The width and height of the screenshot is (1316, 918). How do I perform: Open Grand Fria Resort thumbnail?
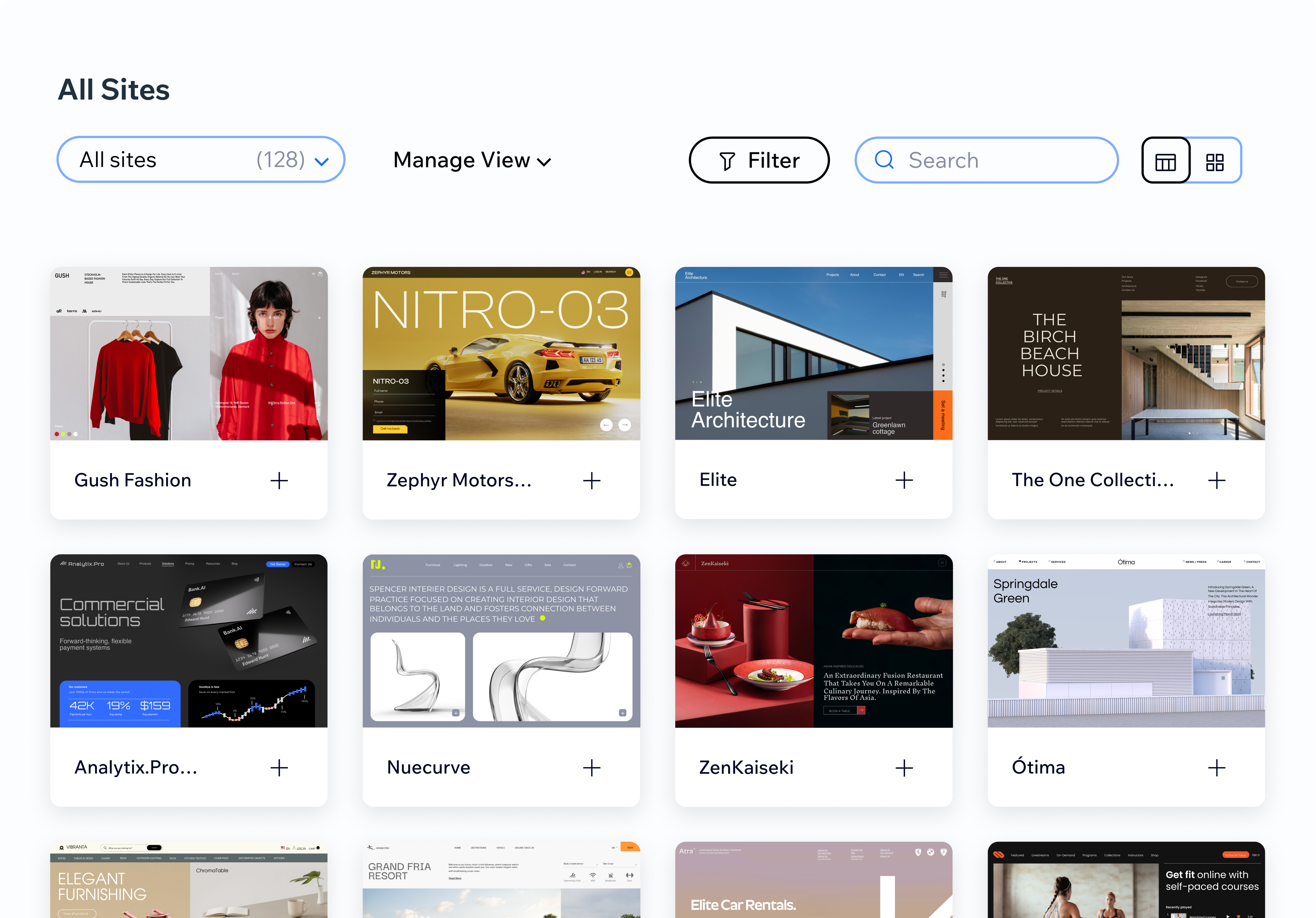[502, 880]
